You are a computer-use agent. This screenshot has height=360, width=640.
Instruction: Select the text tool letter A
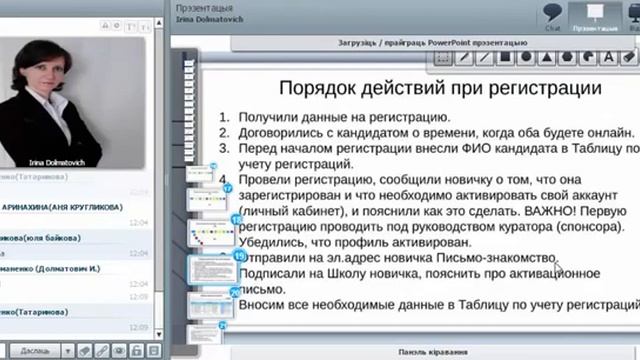tap(609, 58)
